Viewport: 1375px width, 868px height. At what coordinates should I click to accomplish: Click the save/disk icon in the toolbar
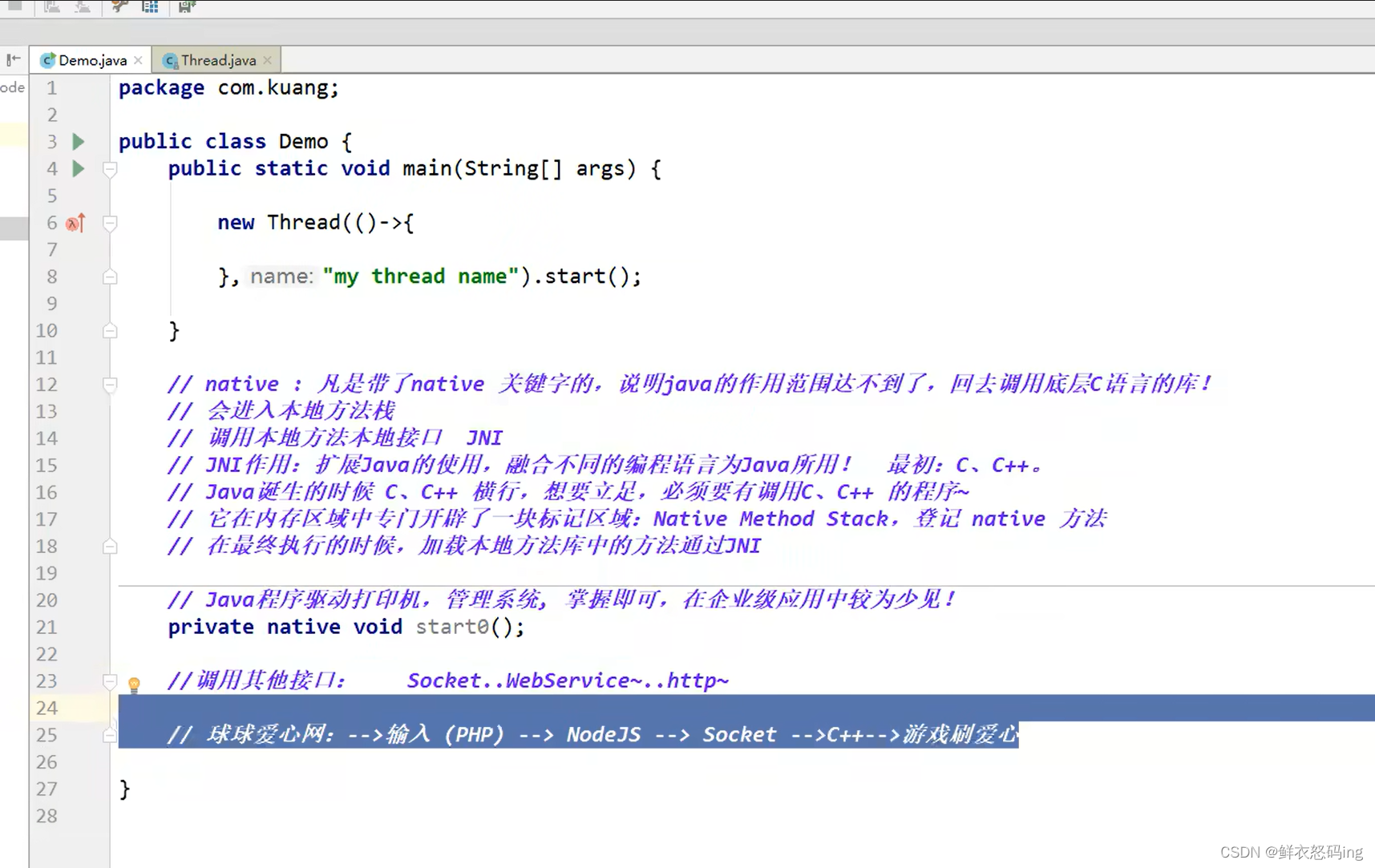187,7
